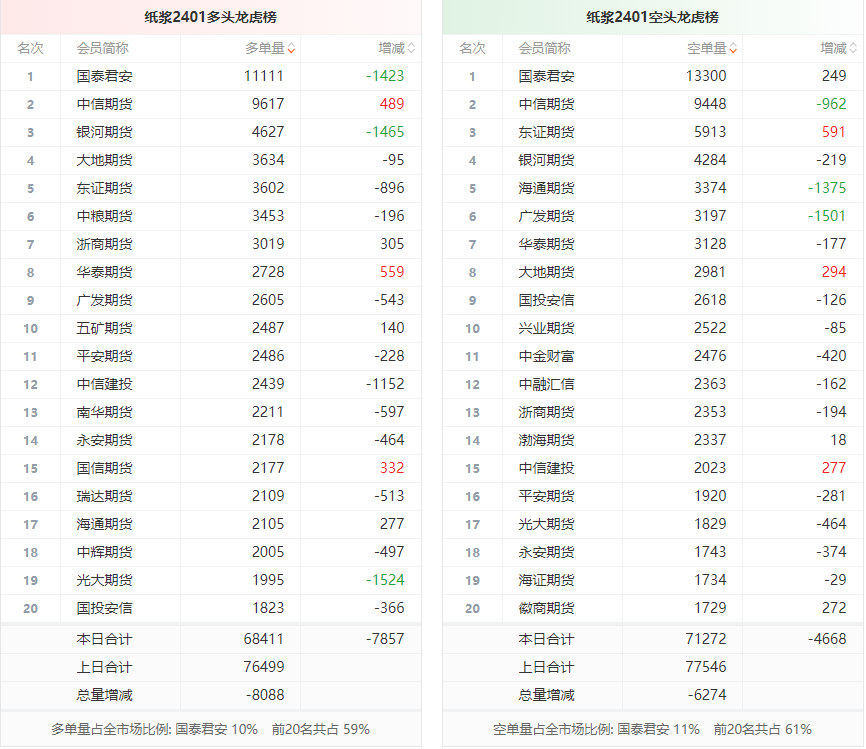This screenshot has height=749, width=866.
Task: Select 国信期货 row name
Action: pyautogui.click(x=104, y=468)
